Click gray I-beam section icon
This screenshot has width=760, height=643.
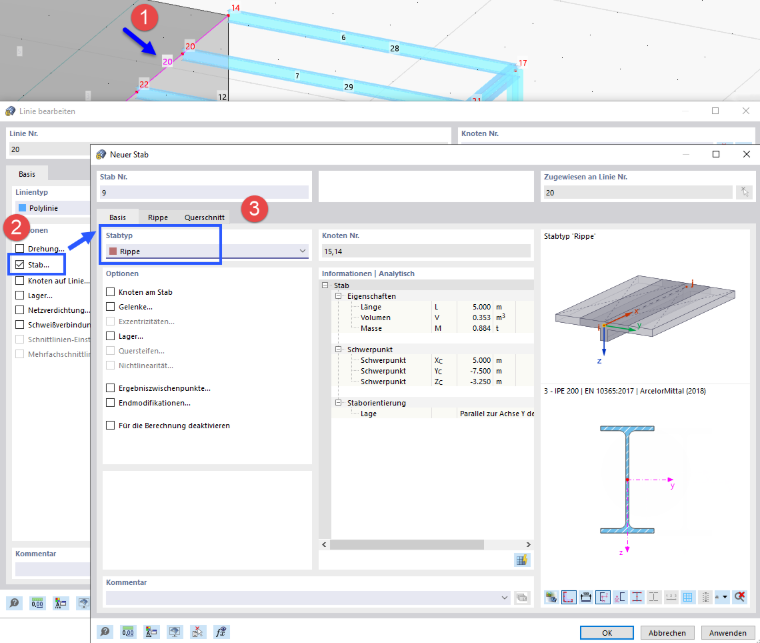pos(654,597)
